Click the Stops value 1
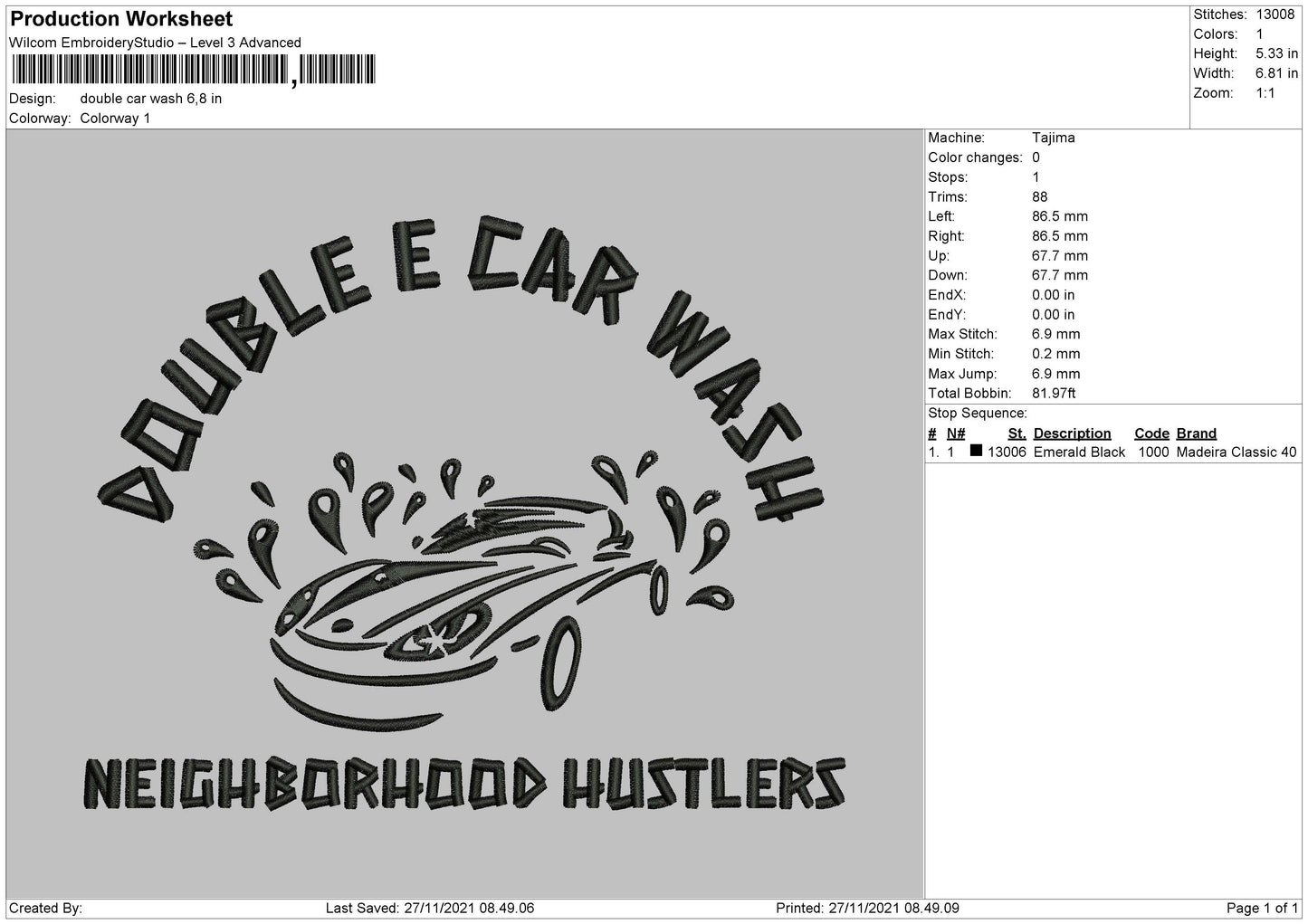 [1036, 177]
